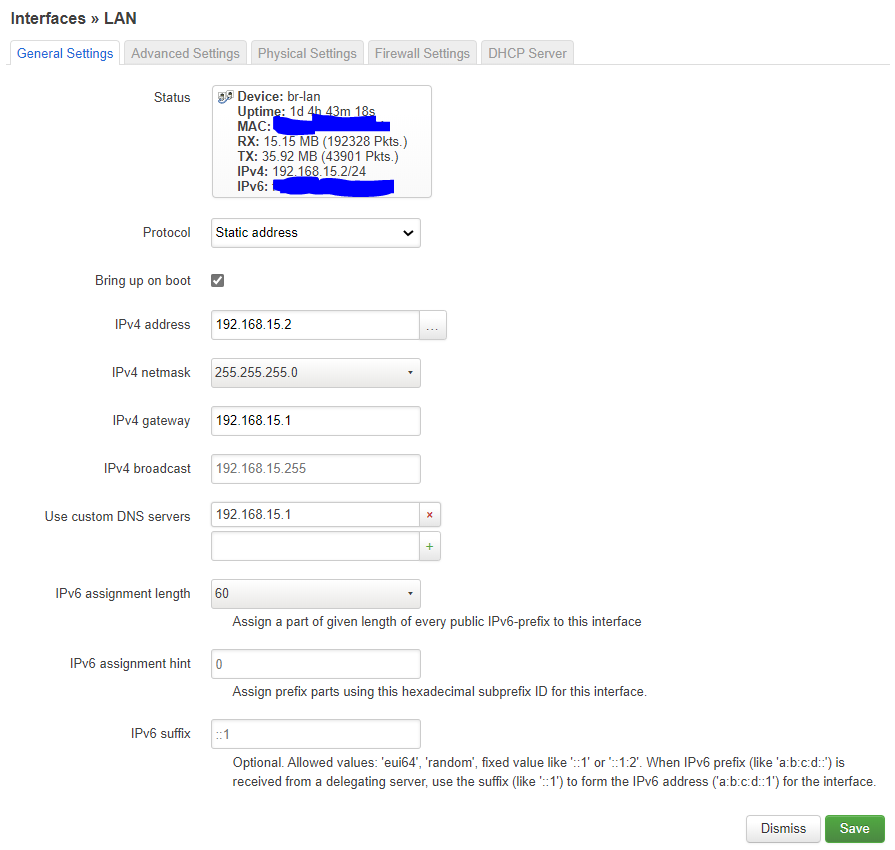The width and height of the screenshot is (895, 850).
Task: Click the IPv4 broadcast text field
Action: (315, 469)
